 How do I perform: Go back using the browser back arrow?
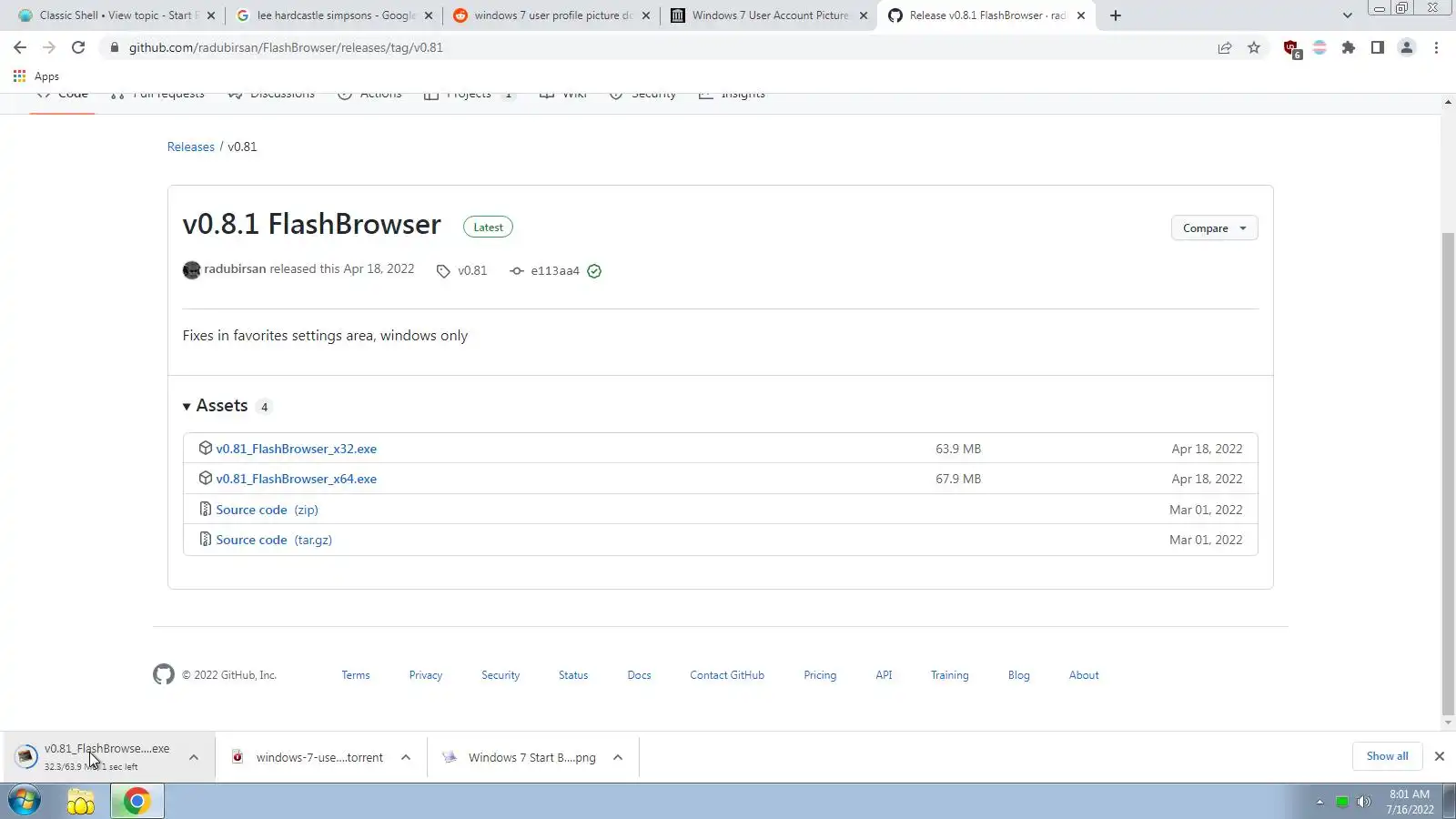[20, 47]
